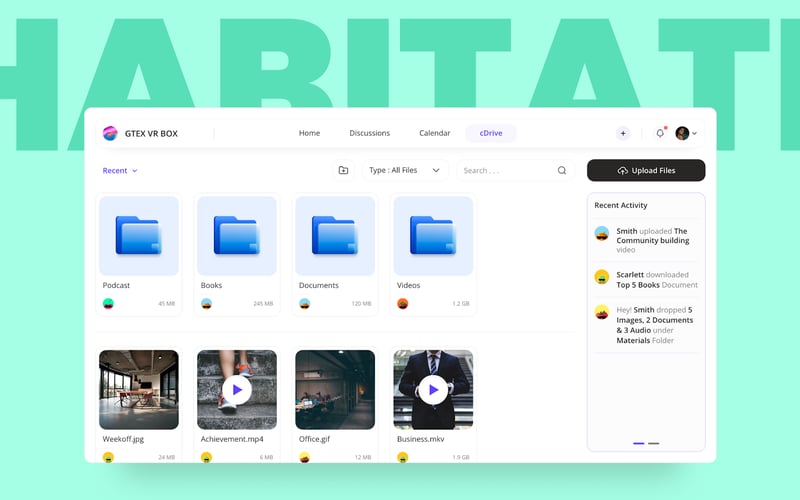This screenshot has height=500, width=800.
Task: Open the Type : All Files dropdown
Action: (x=405, y=170)
